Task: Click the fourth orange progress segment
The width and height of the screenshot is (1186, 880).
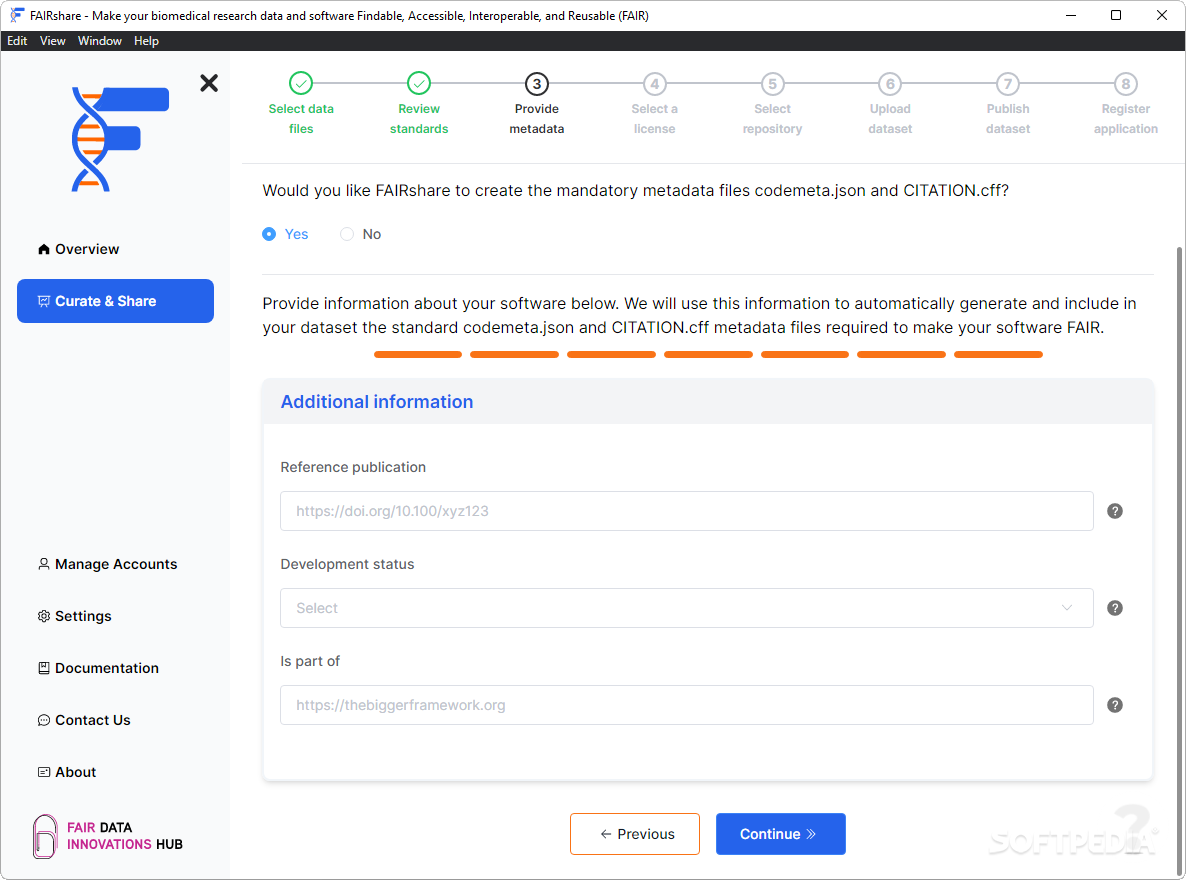Action: (x=708, y=354)
